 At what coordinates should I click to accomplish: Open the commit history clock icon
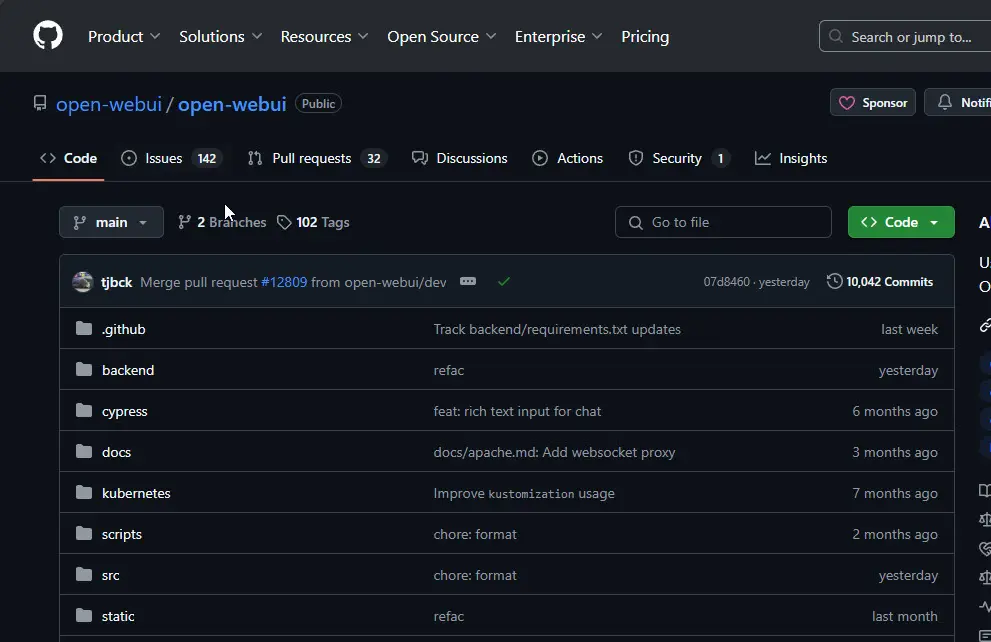[834, 282]
